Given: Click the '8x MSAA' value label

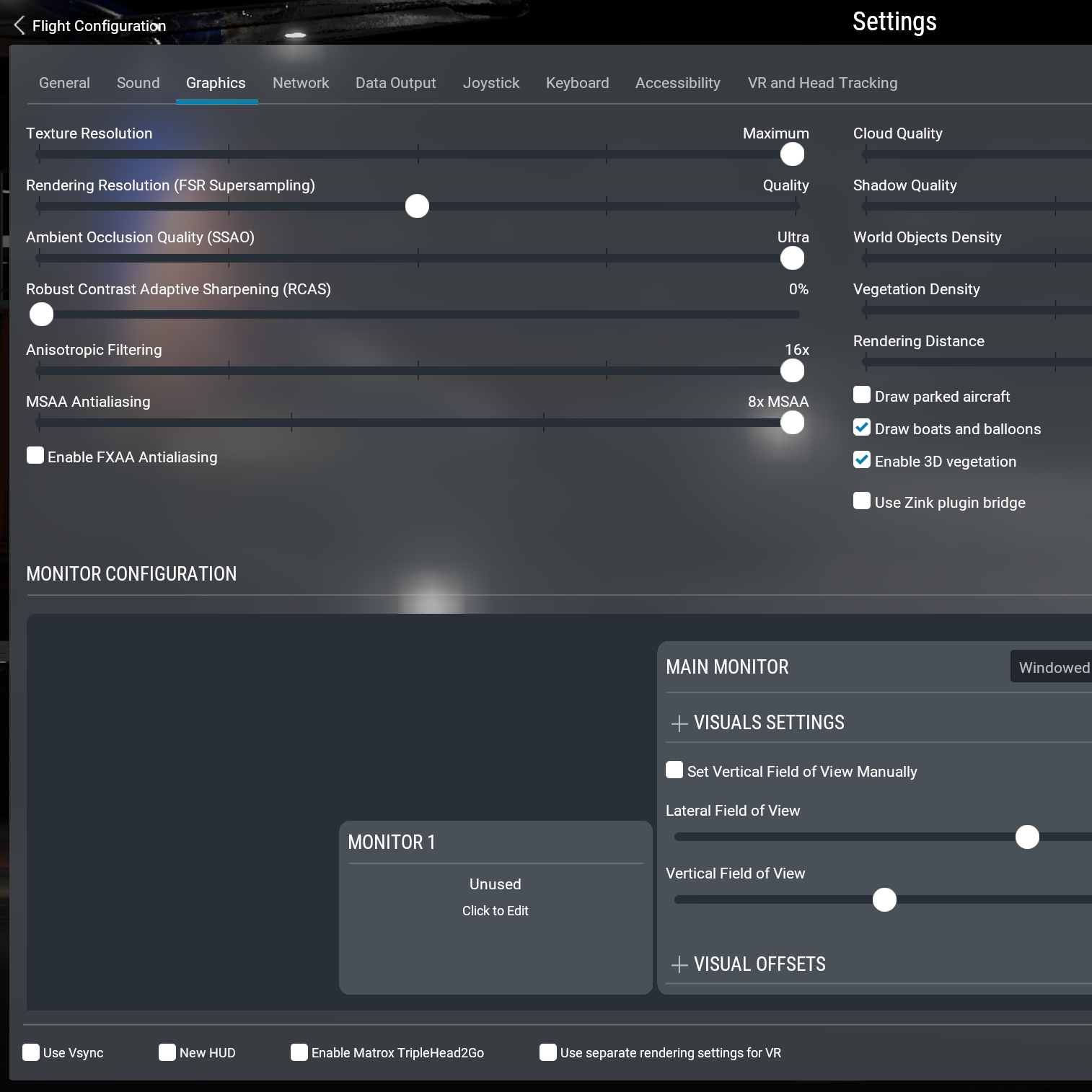Looking at the screenshot, I should pos(778,402).
